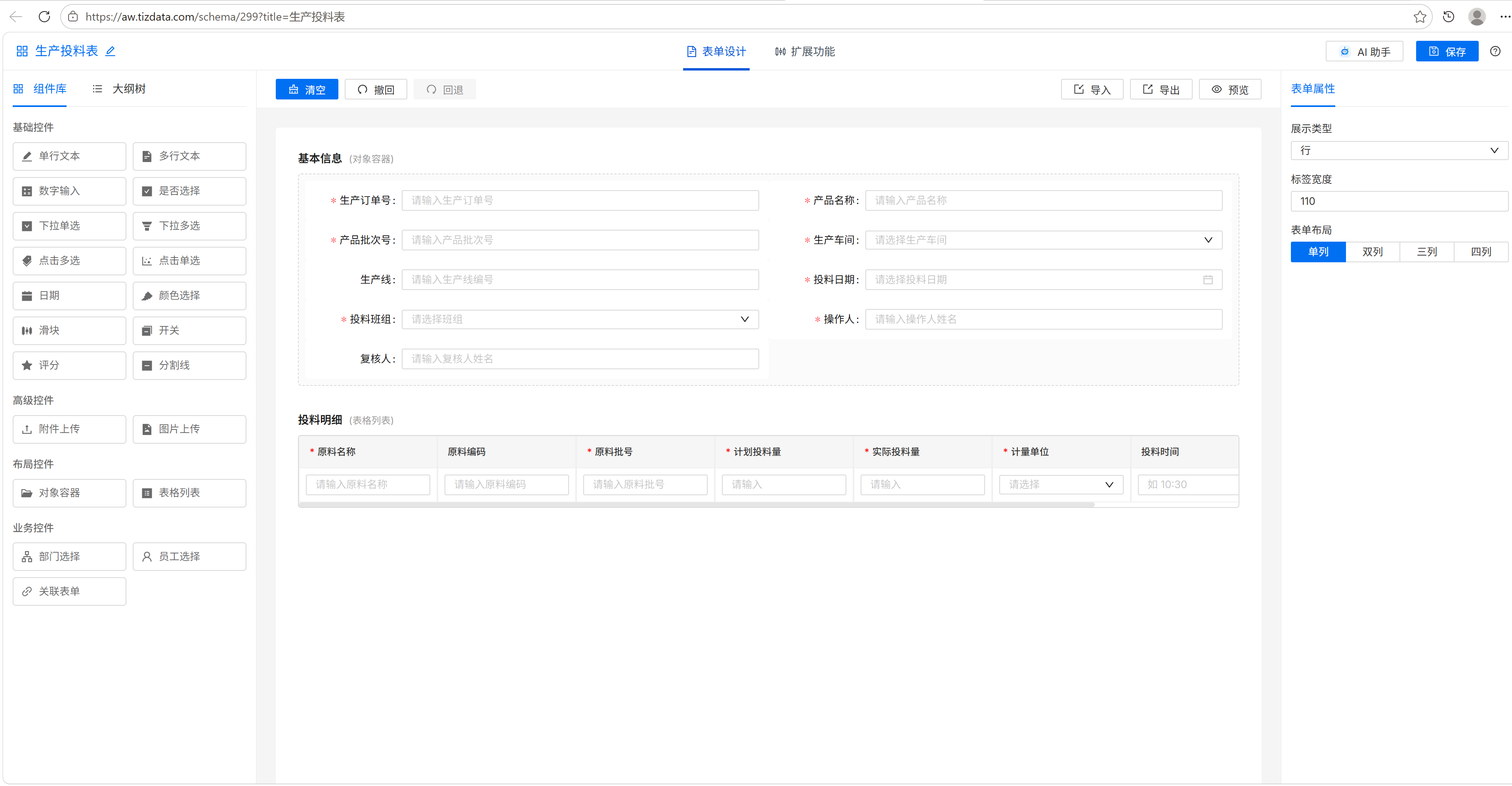Viewport: 1512px width, 786px height.
Task: Open the 展示类型 dropdown
Action: click(x=1399, y=151)
